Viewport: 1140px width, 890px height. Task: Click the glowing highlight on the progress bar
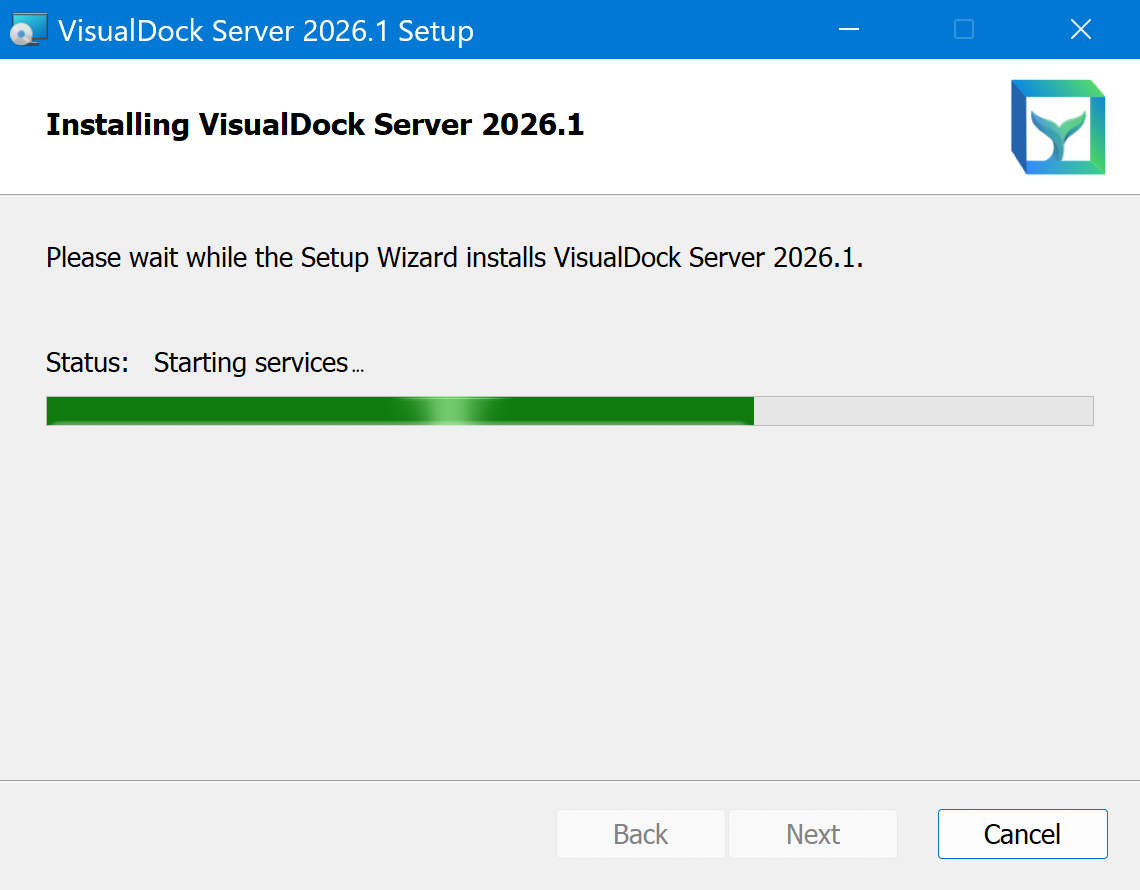455,411
